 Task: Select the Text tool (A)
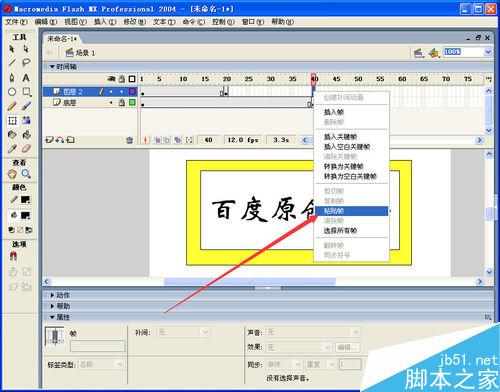coord(26,78)
